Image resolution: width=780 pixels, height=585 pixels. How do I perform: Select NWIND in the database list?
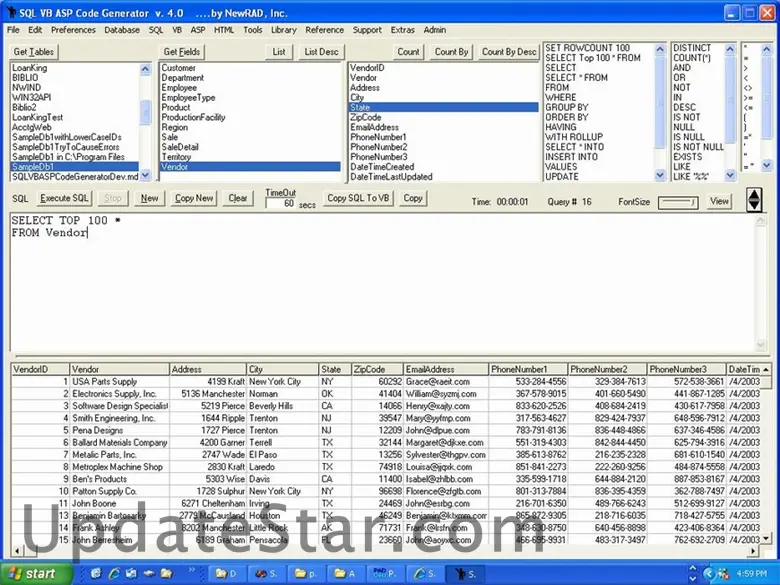75,88
